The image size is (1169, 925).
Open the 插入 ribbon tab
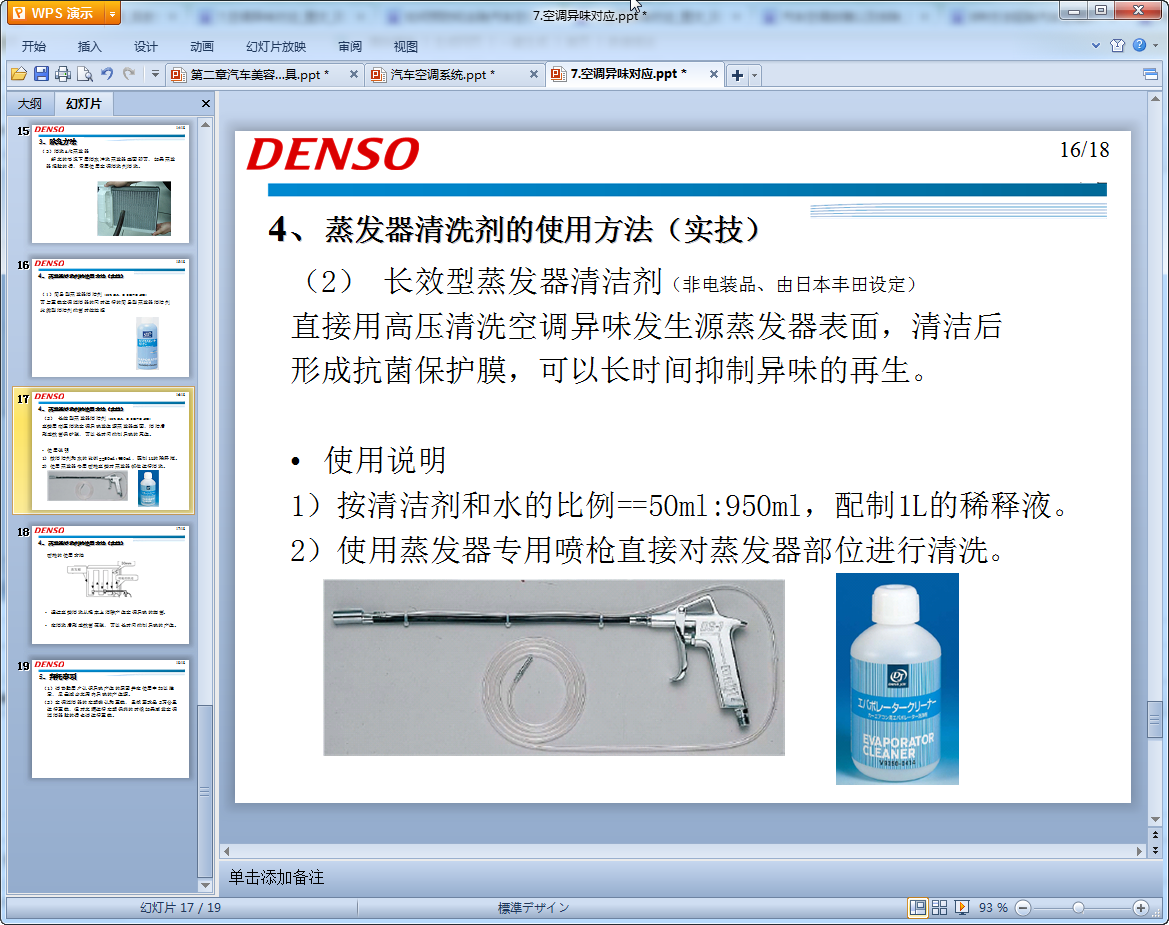point(89,46)
